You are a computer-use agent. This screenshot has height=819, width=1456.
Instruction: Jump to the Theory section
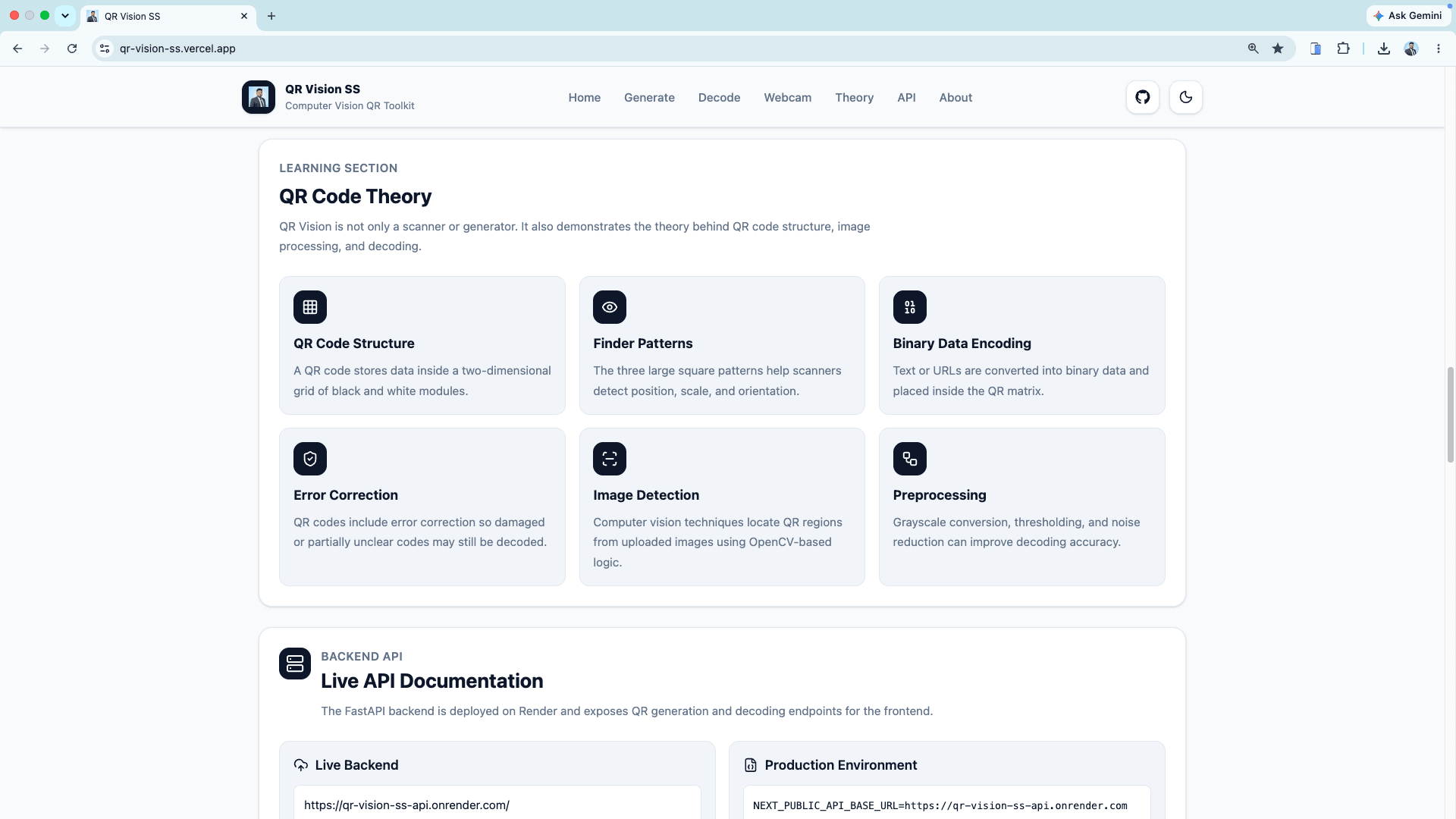tap(854, 98)
